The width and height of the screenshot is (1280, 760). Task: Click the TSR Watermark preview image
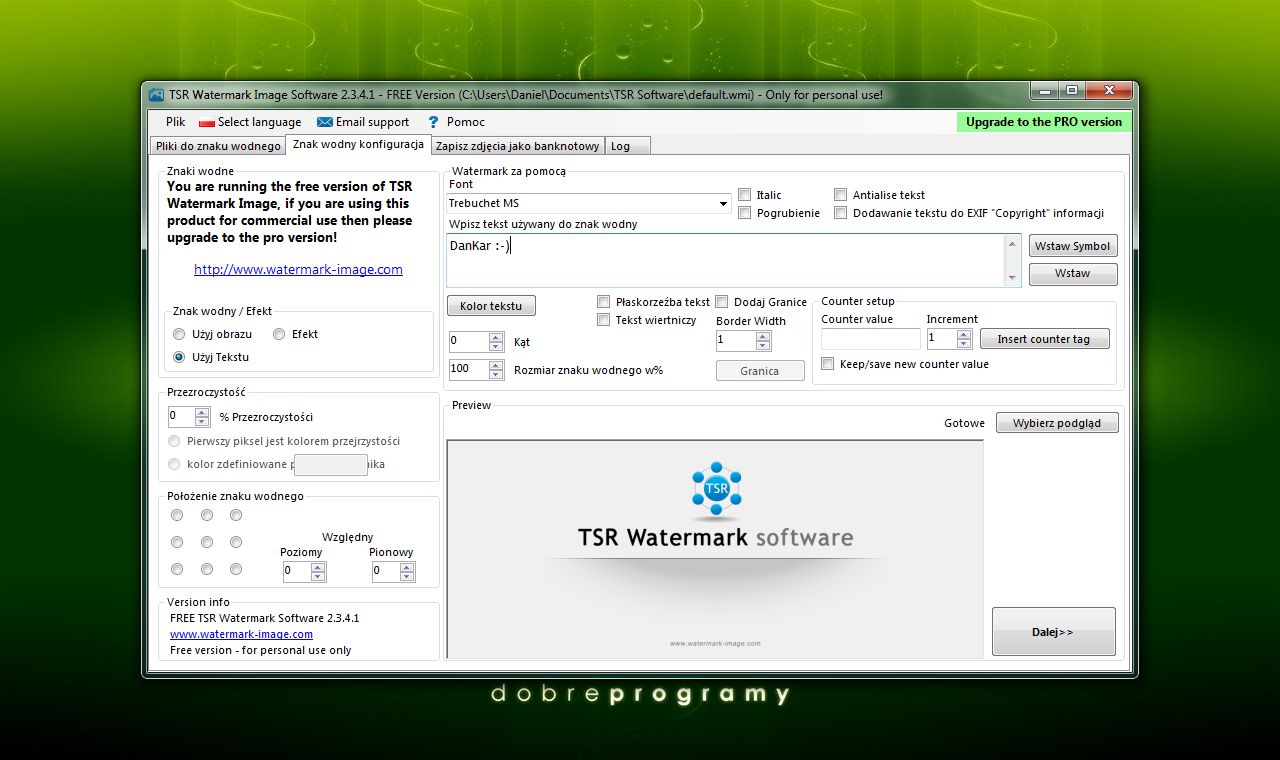(715, 549)
